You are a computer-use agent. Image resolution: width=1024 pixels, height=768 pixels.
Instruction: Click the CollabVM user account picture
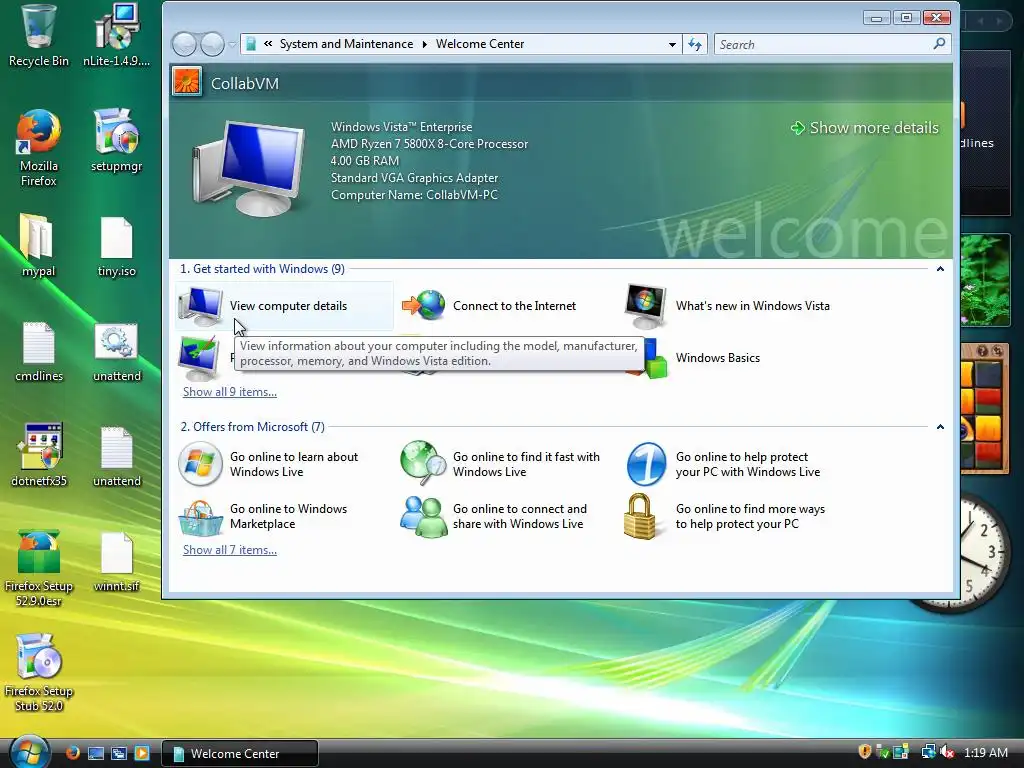point(187,82)
